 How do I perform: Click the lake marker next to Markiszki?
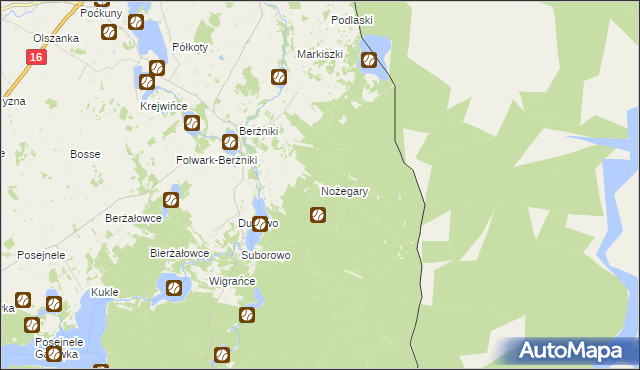pyautogui.click(x=369, y=60)
